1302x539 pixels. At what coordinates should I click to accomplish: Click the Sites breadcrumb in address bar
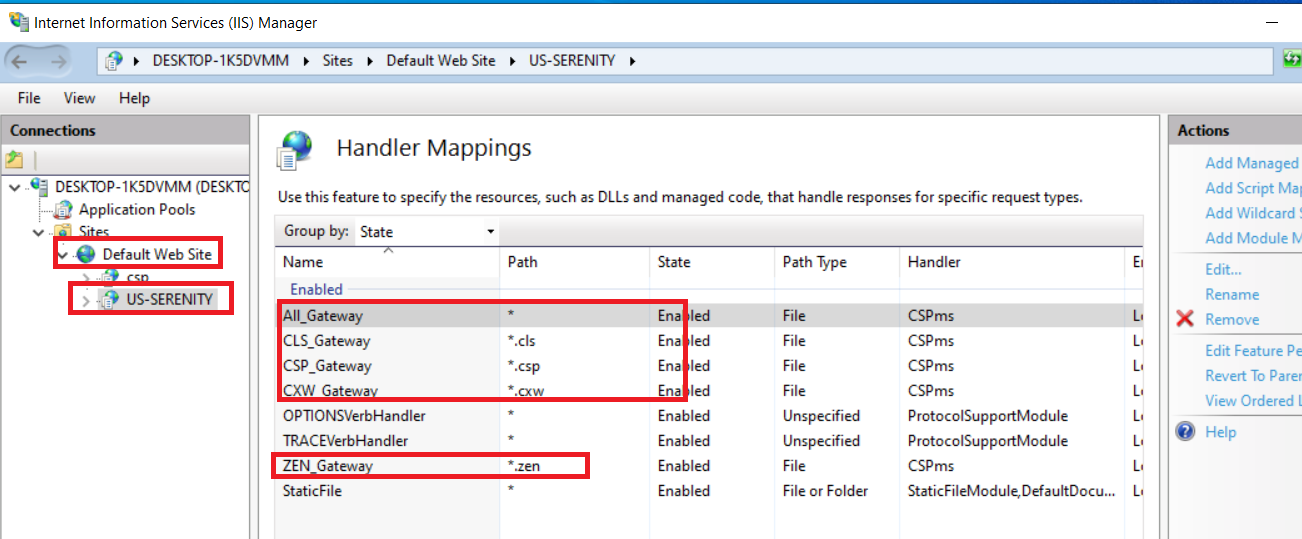(338, 61)
